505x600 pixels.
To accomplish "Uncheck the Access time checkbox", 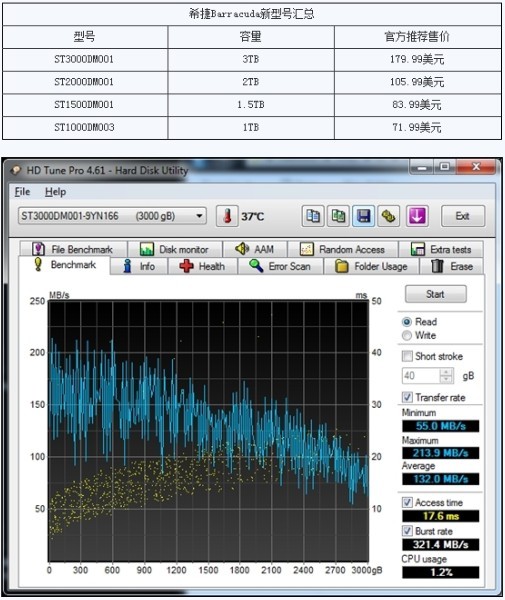I will [x=407, y=502].
